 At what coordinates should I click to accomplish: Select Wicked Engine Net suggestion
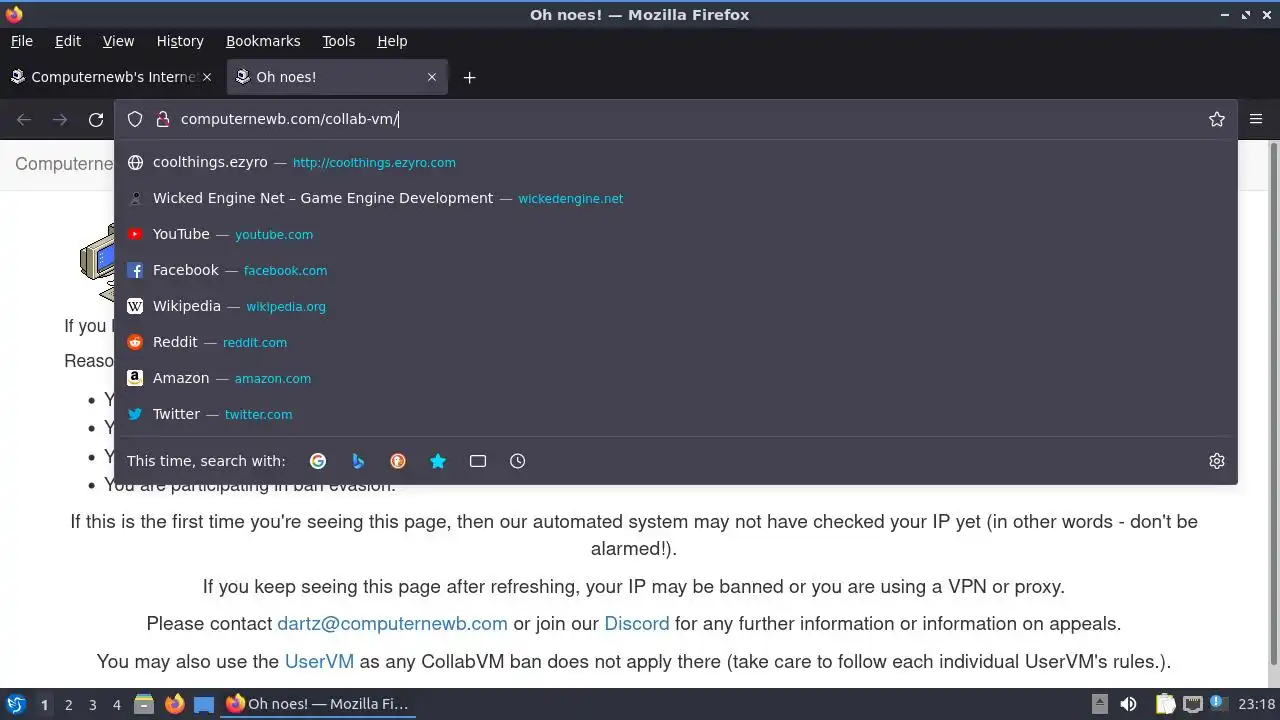(x=675, y=198)
